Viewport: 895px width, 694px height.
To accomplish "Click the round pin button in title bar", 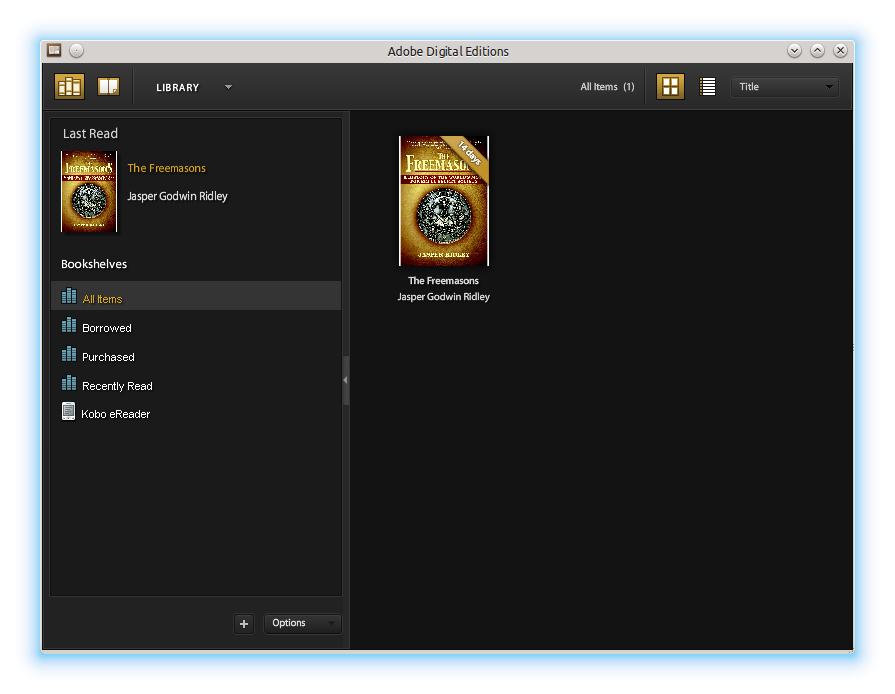I will coord(77,50).
